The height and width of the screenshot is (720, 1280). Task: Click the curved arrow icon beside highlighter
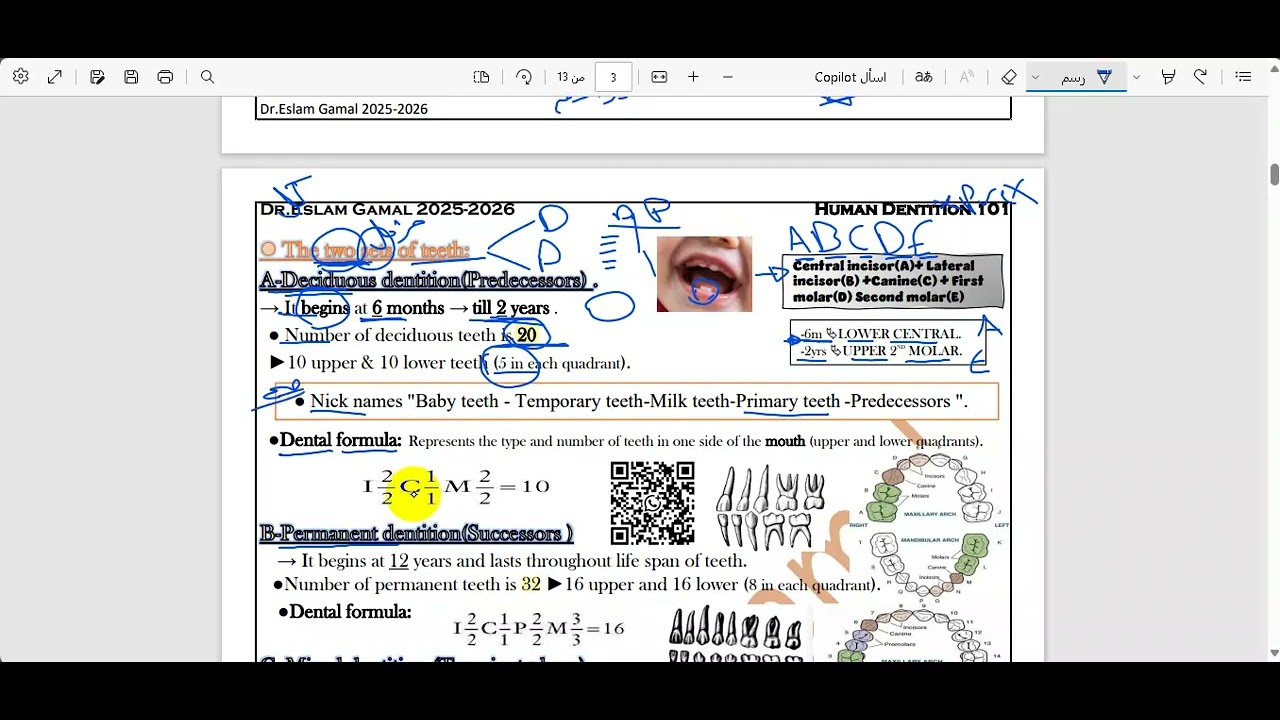click(1200, 77)
